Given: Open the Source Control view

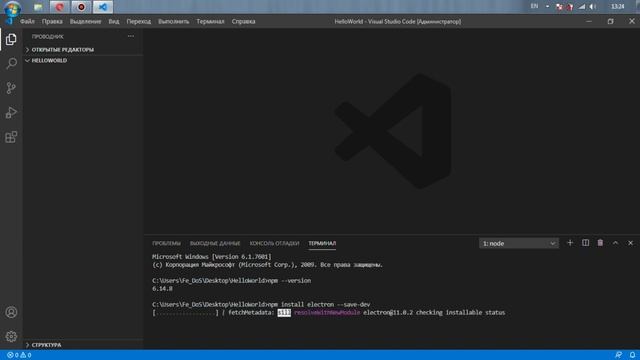Looking at the screenshot, I should (11, 88).
